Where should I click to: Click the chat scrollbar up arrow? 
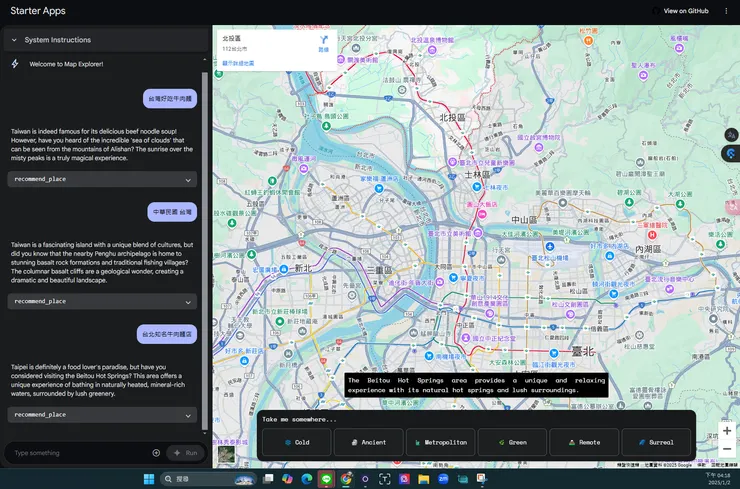click(204, 60)
